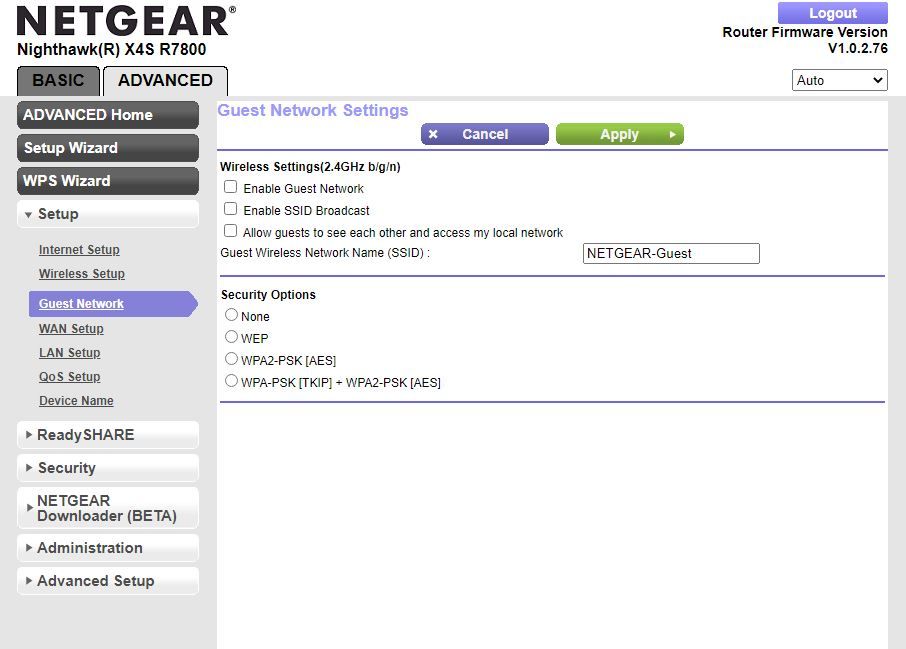Image resolution: width=906 pixels, height=649 pixels.
Task: Click the NETGEAR logo
Action: tap(126, 21)
